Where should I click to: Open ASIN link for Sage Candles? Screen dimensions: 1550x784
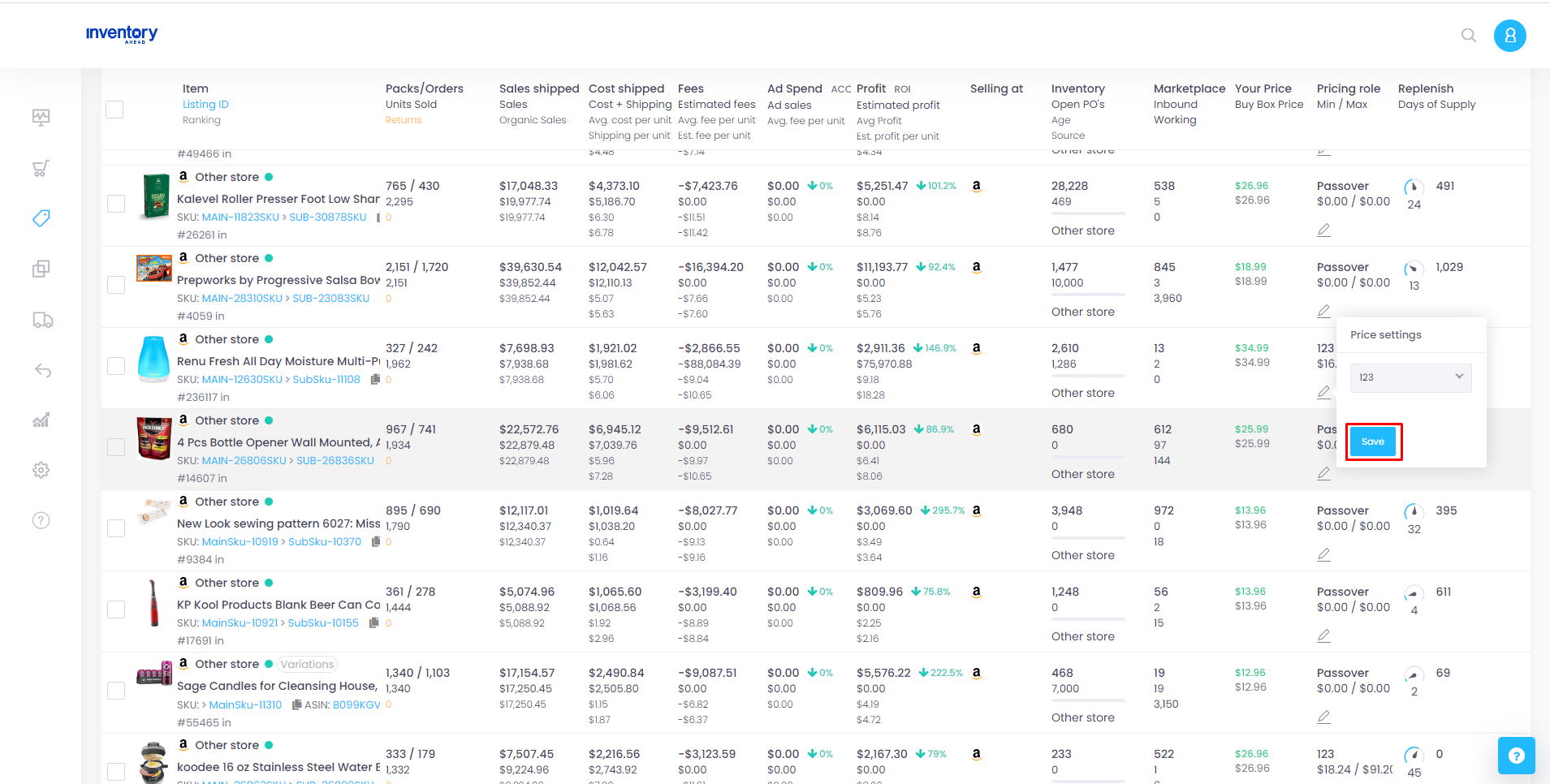point(356,704)
